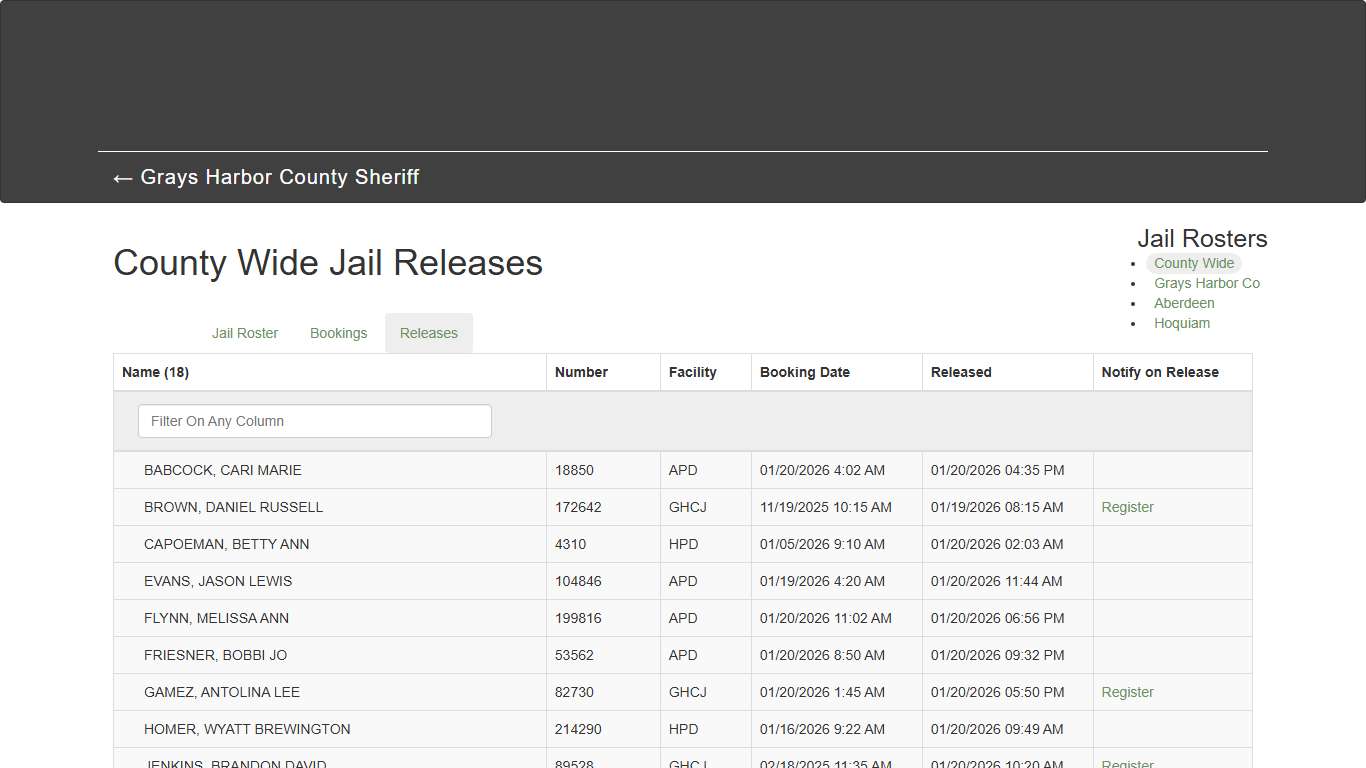The height and width of the screenshot is (768, 1366).
Task: Register for BROWN, DANIEL RUSSELL release notification
Action: click(x=1127, y=507)
